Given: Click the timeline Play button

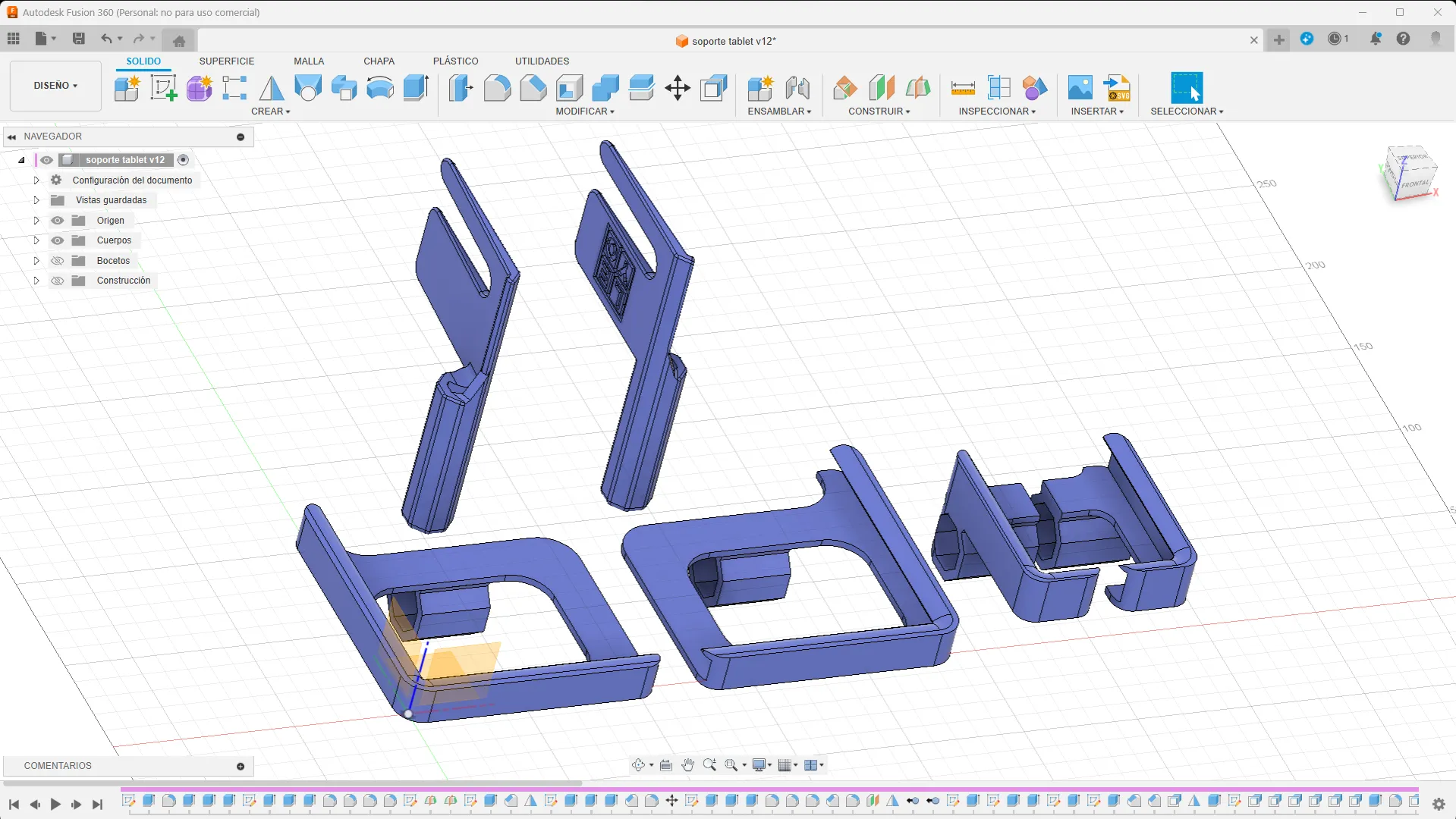Looking at the screenshot, I should [x=55, y=805].
